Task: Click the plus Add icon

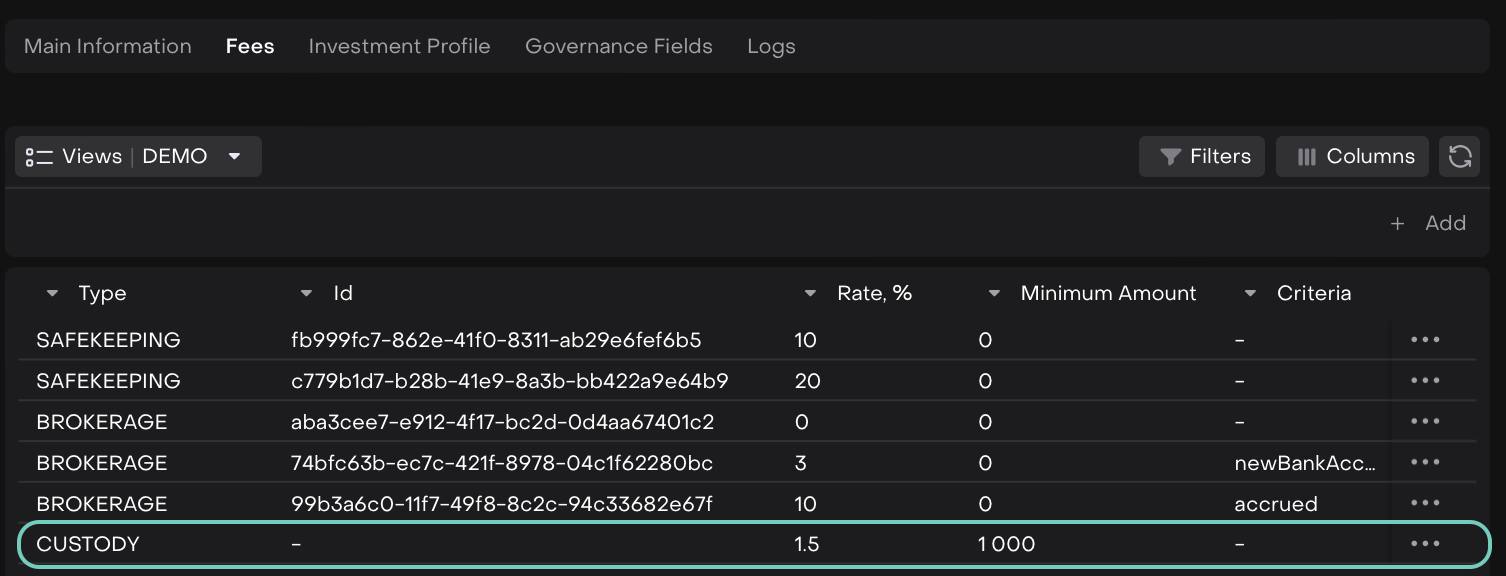Action: [x=1397, y=224]
